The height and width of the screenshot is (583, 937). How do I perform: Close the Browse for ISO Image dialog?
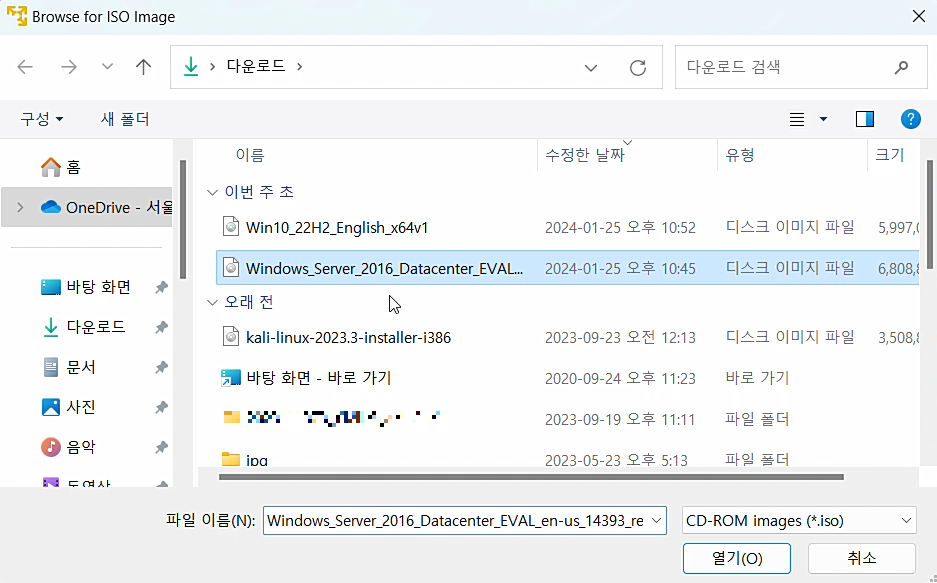pyautogui.click(x=919, y=16)
